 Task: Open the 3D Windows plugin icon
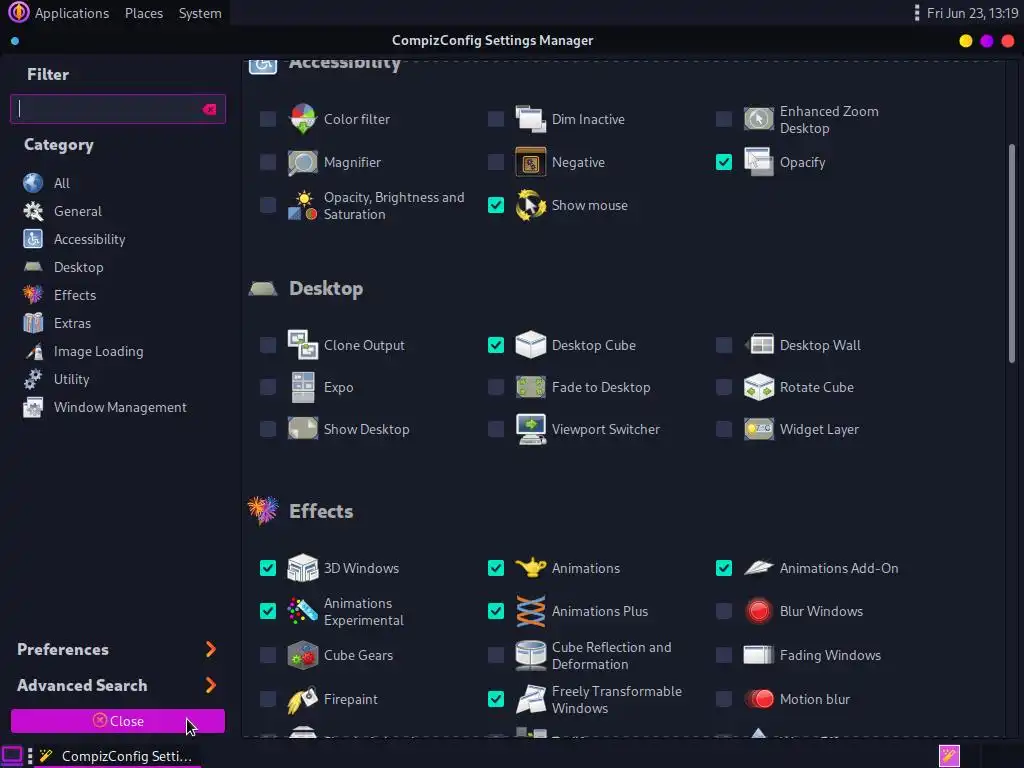tap(302, 568)
